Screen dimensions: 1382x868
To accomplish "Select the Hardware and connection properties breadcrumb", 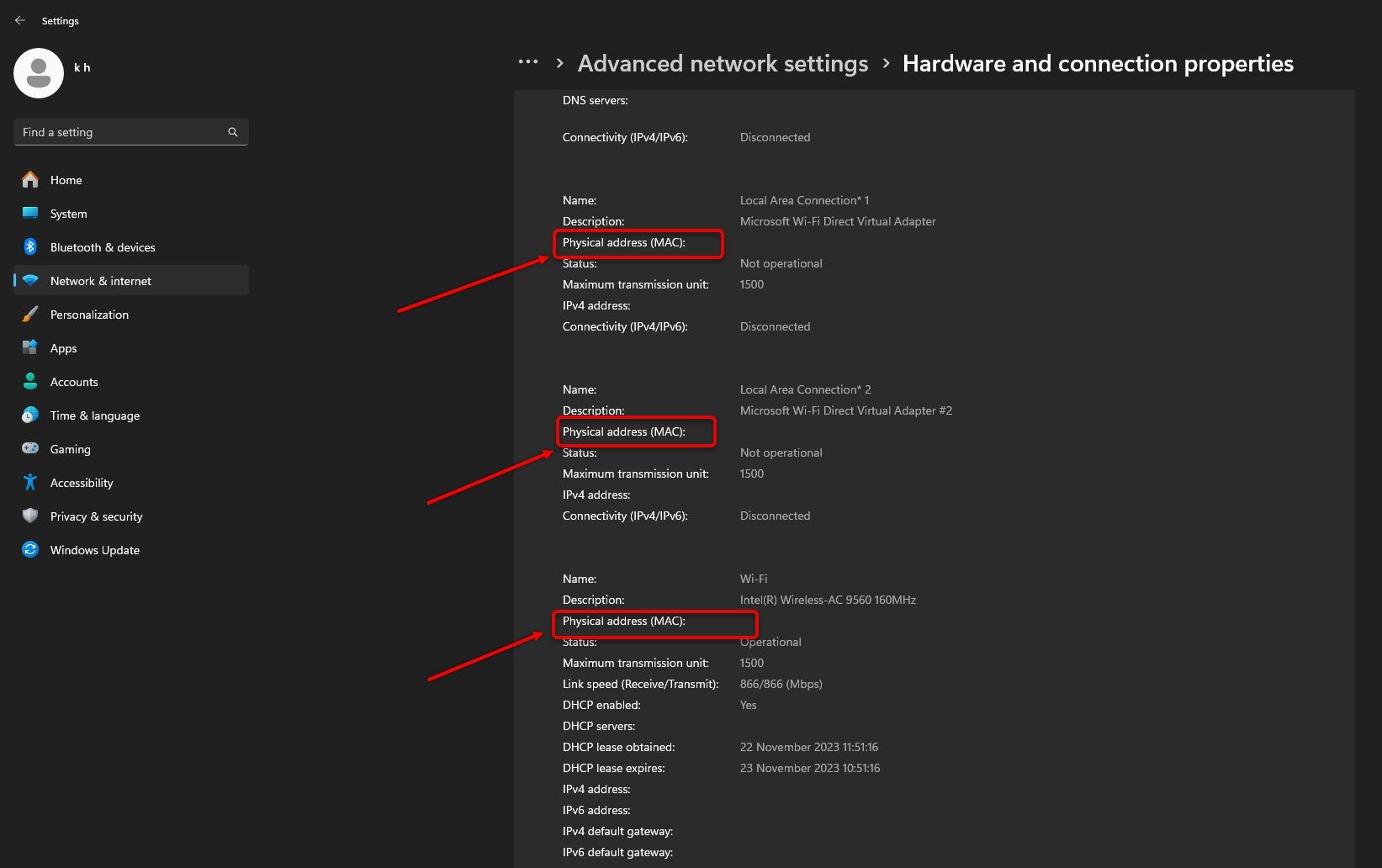I will tap(1097, 63).
